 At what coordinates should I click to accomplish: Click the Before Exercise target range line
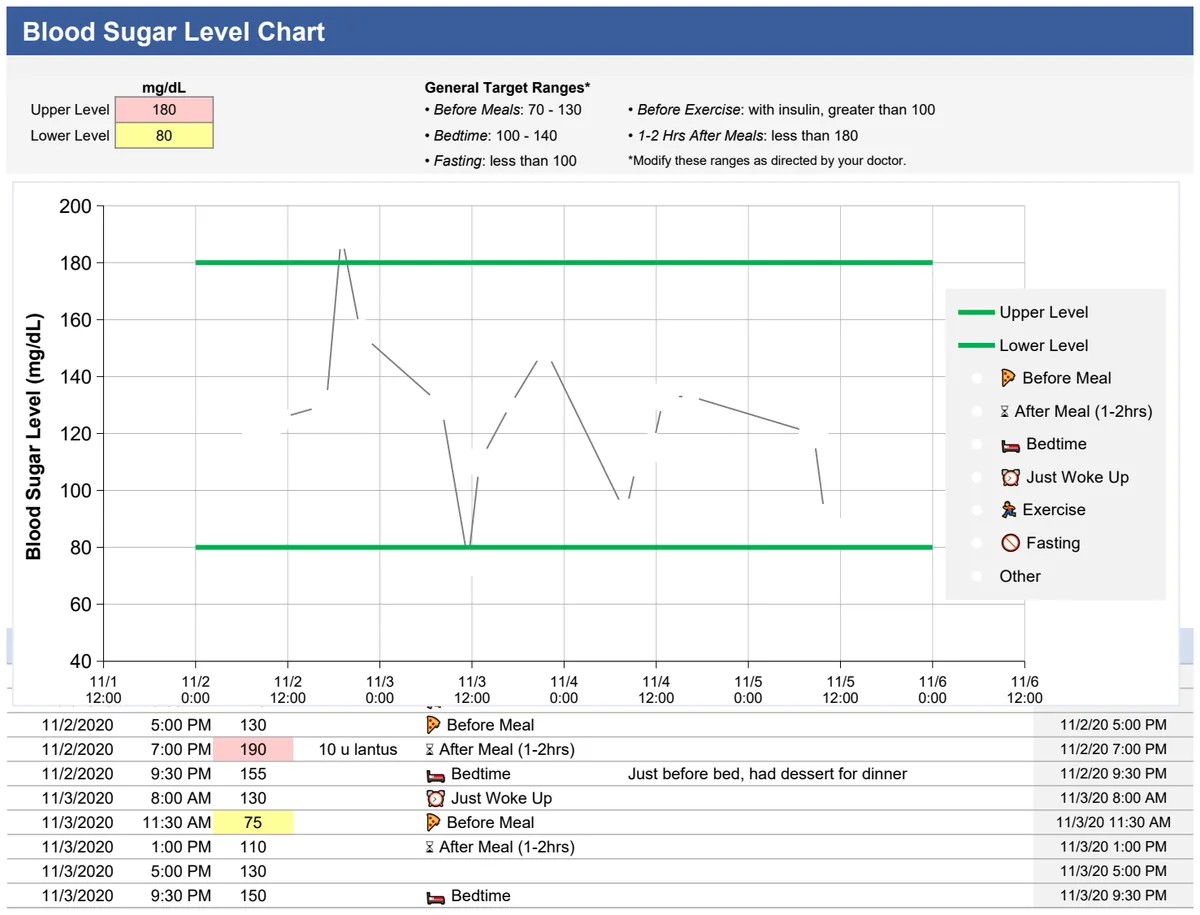click(781, 109)
